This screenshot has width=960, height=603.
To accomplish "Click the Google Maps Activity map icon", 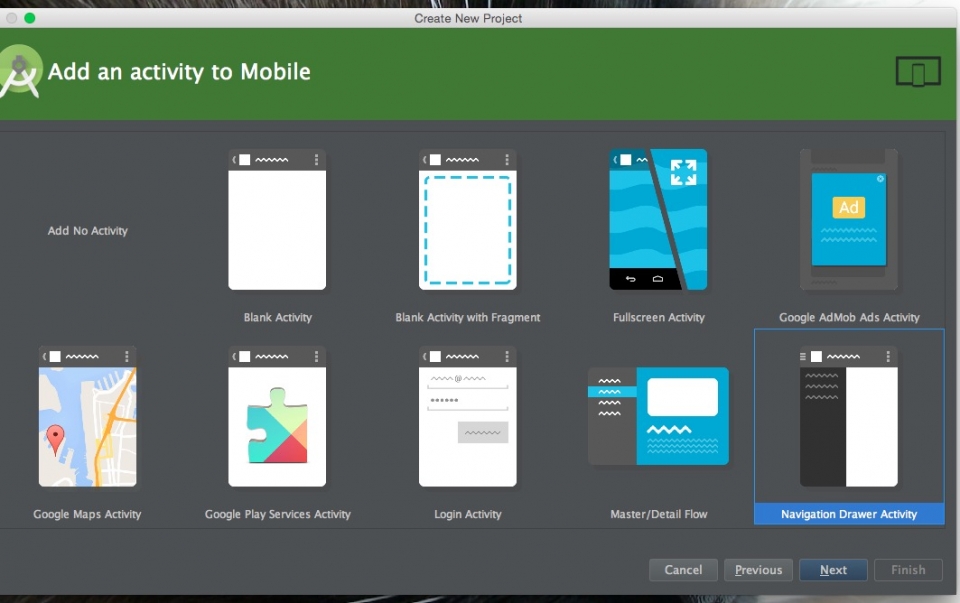I will (87, 417).
